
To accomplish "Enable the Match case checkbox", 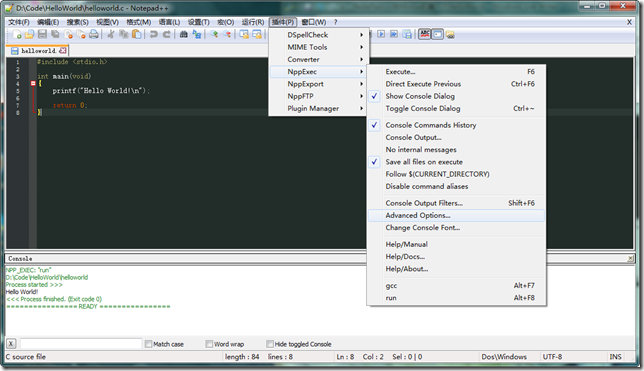I will tap(148, 344).
